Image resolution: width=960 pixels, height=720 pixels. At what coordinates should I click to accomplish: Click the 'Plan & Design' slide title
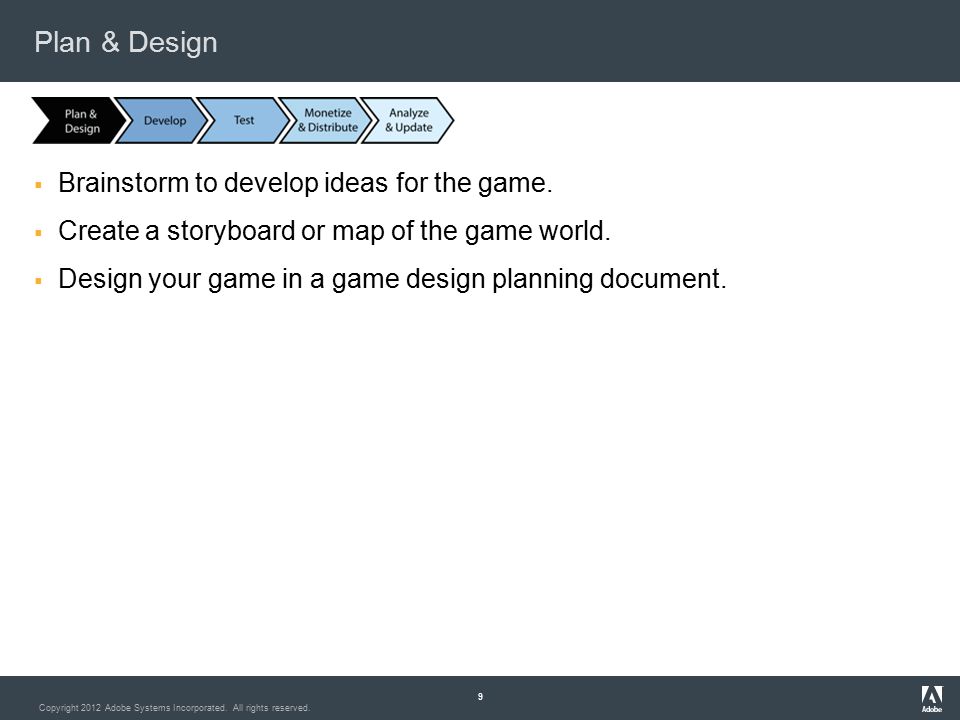126,42
